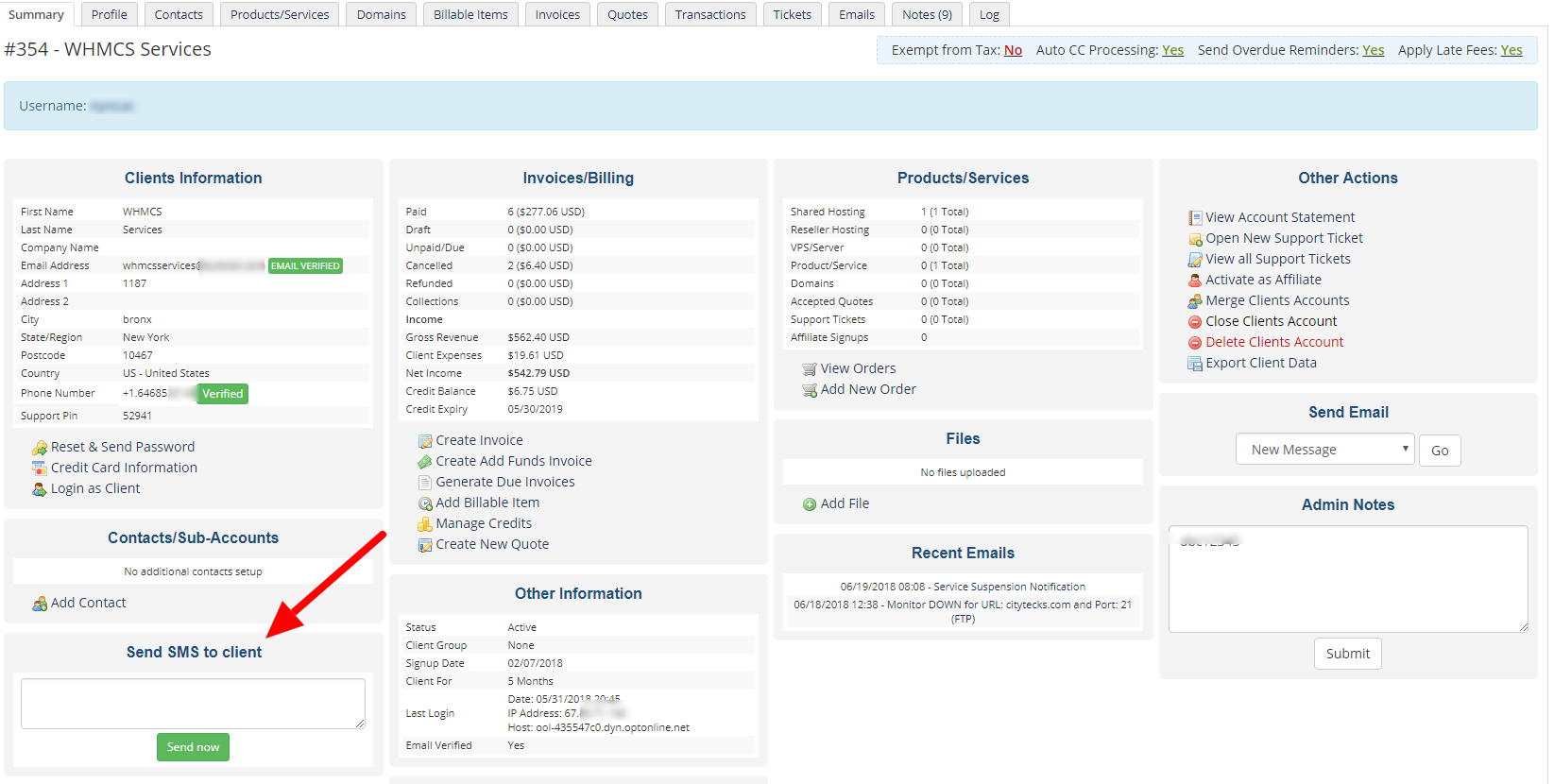1554x784 pixels.
Task: Click the Export Client Data icon
Action: [1195, 364]
